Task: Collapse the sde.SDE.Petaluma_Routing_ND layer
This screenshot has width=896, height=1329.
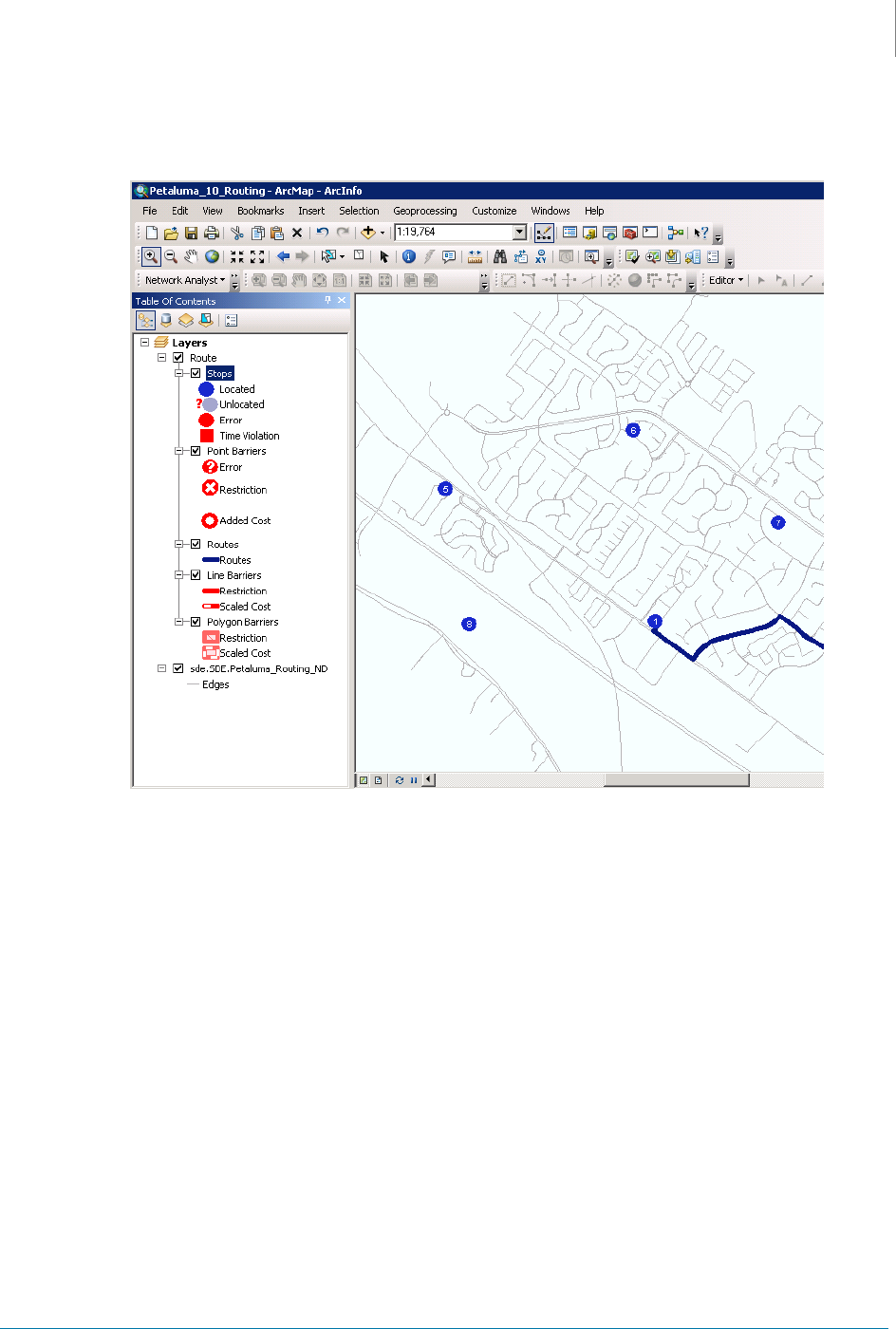Action: pos(161,668)
